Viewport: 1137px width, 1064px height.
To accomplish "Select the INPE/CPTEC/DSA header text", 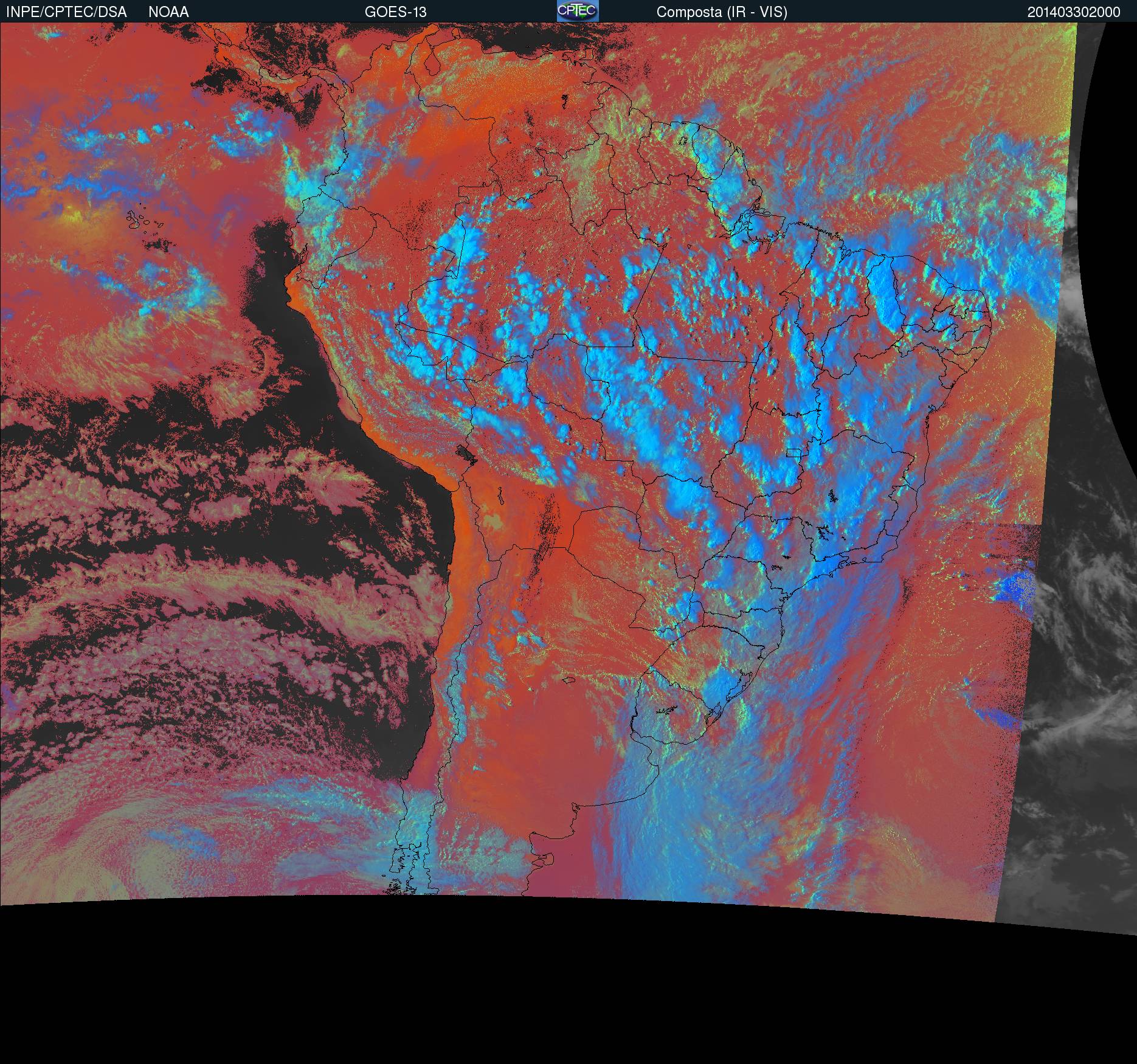I will click(x=66, y=12).
